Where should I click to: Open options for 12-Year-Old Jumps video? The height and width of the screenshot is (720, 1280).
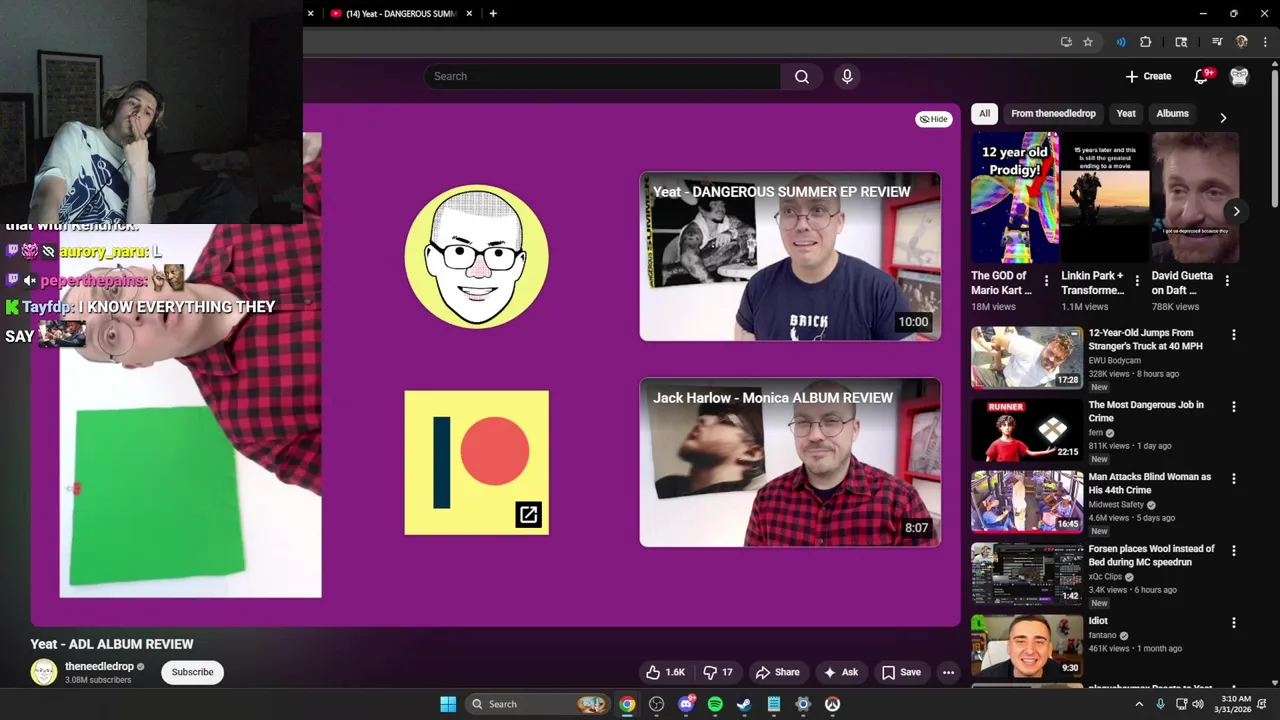(1233, 335)
